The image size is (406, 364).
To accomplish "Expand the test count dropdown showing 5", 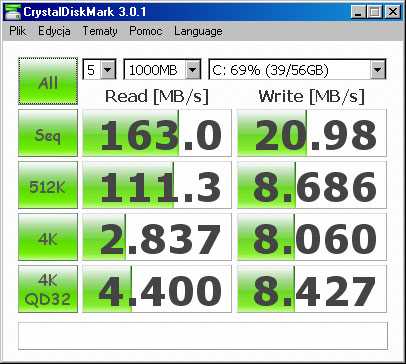I will click(99, 69).
